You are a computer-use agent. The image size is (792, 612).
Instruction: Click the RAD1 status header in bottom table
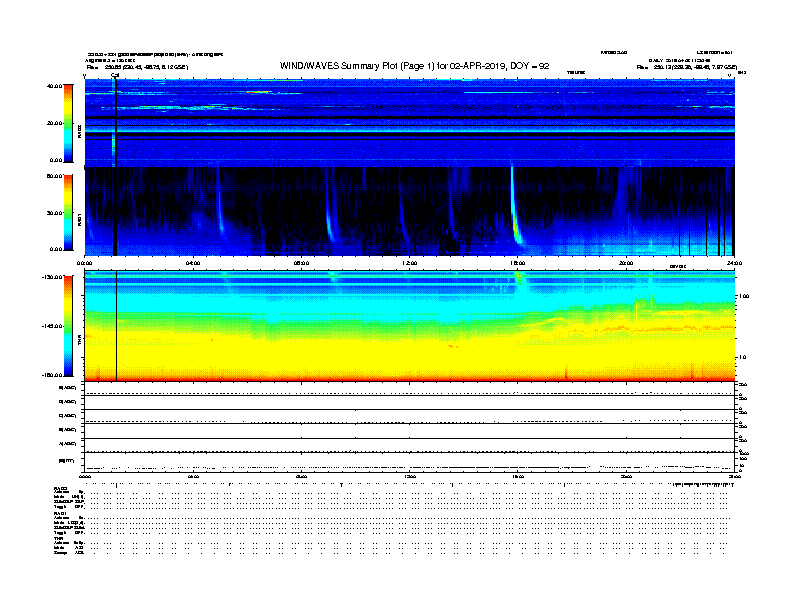[x=60, y=513]
